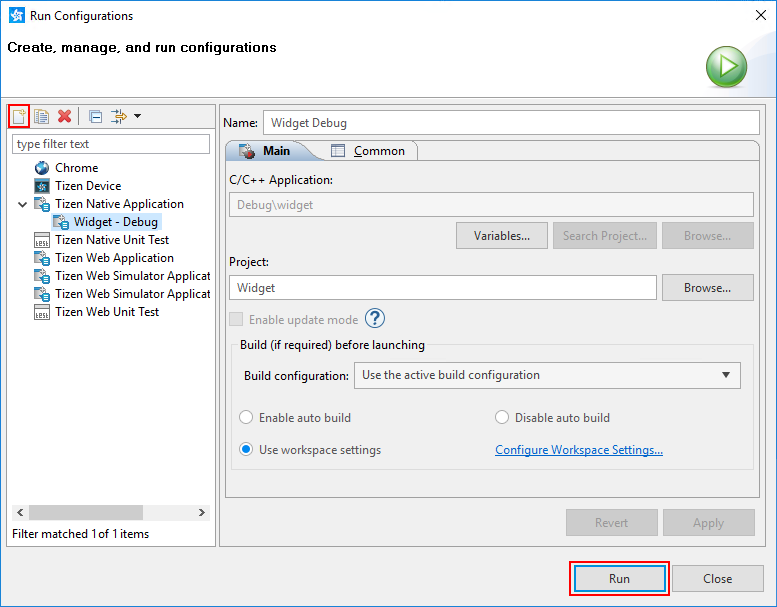Screen dimensions: 777x607
Task: Select Enable auto build radio button
Action: pos(247,418)
